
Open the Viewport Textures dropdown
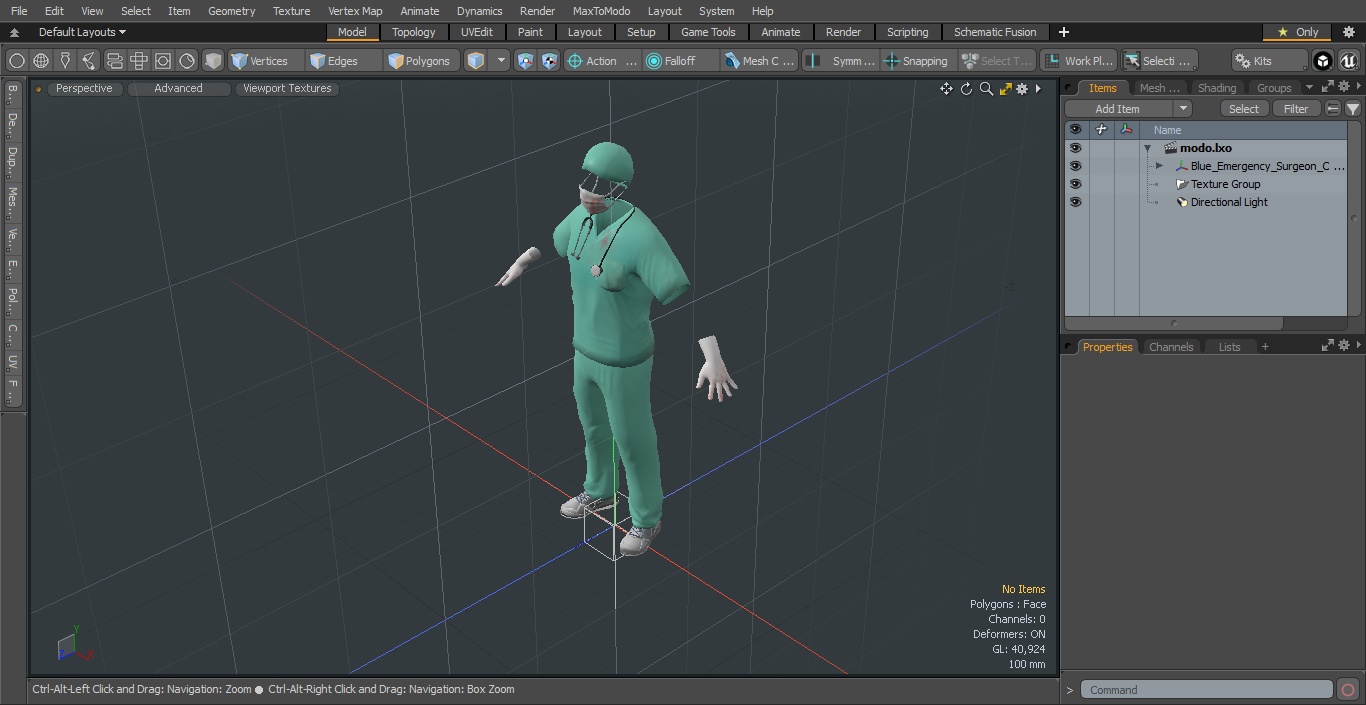tap(287, 88)
